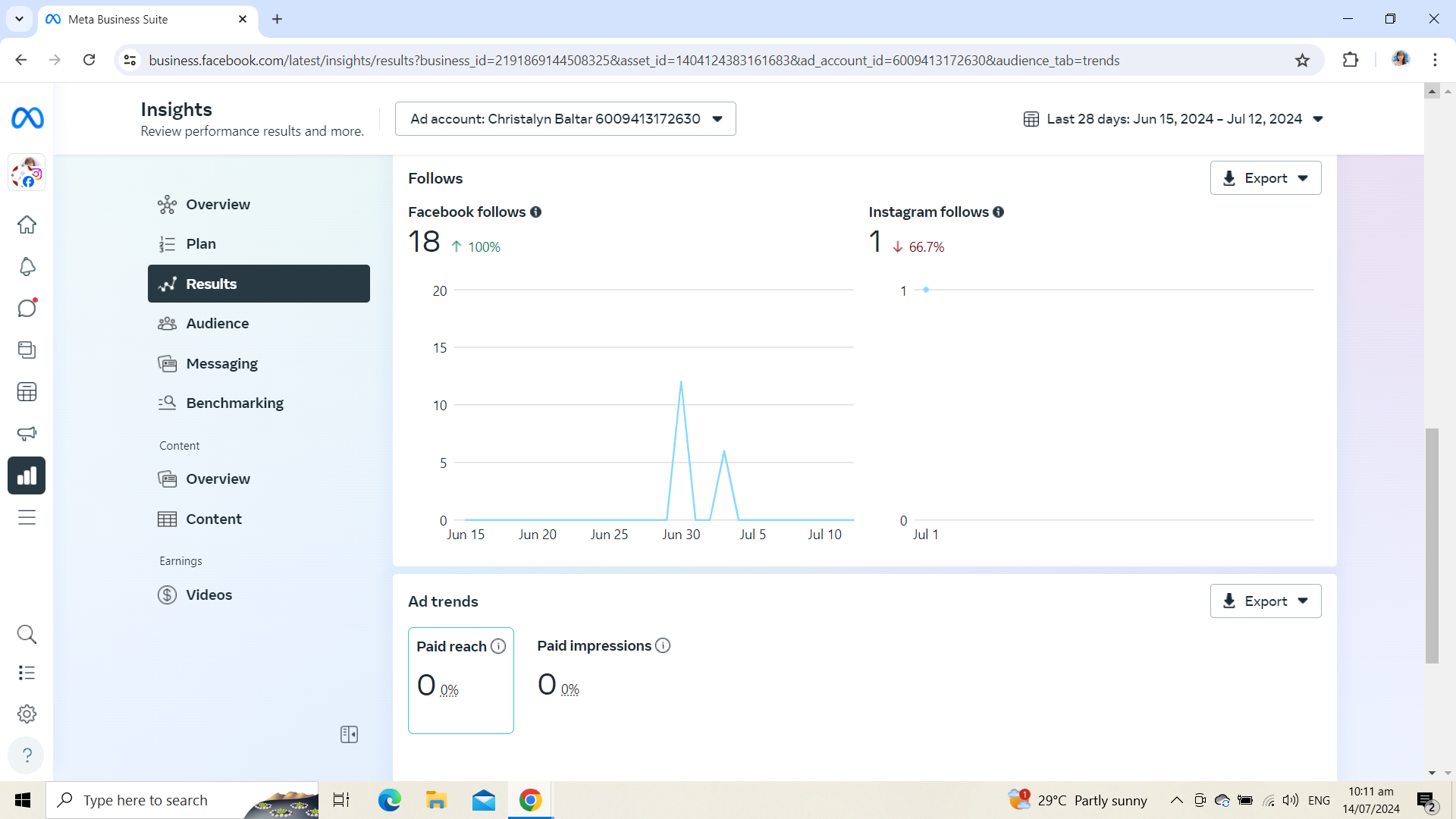Open Follows Export dropdown

point(1266,178)
